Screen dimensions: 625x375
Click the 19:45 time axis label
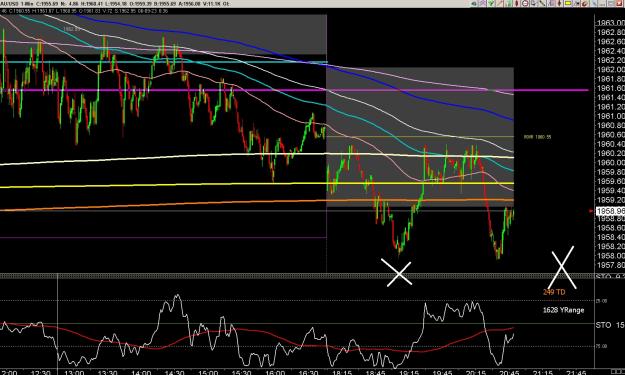click(442, 372)
